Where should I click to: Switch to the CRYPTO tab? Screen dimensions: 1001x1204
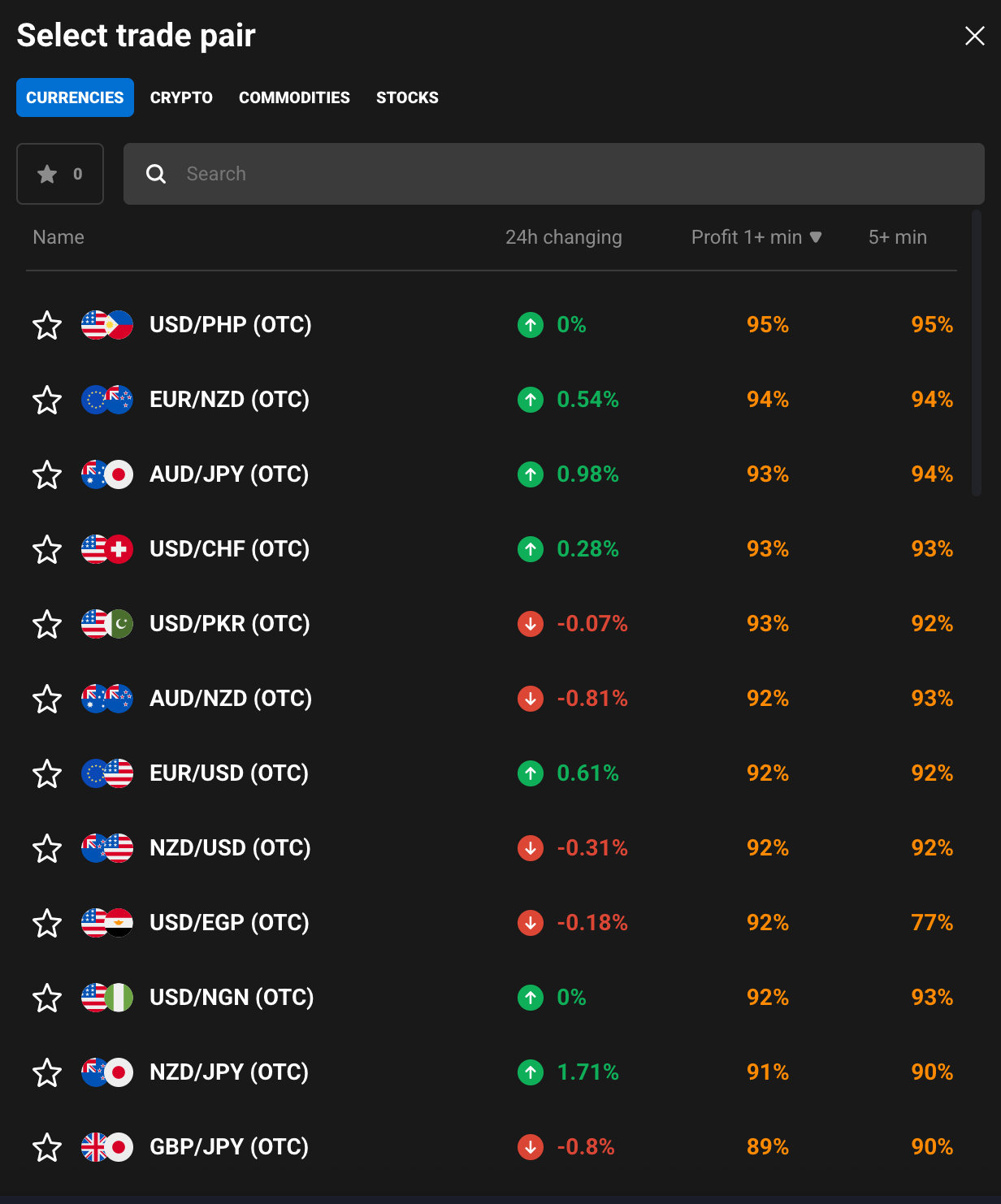(181, 97)
